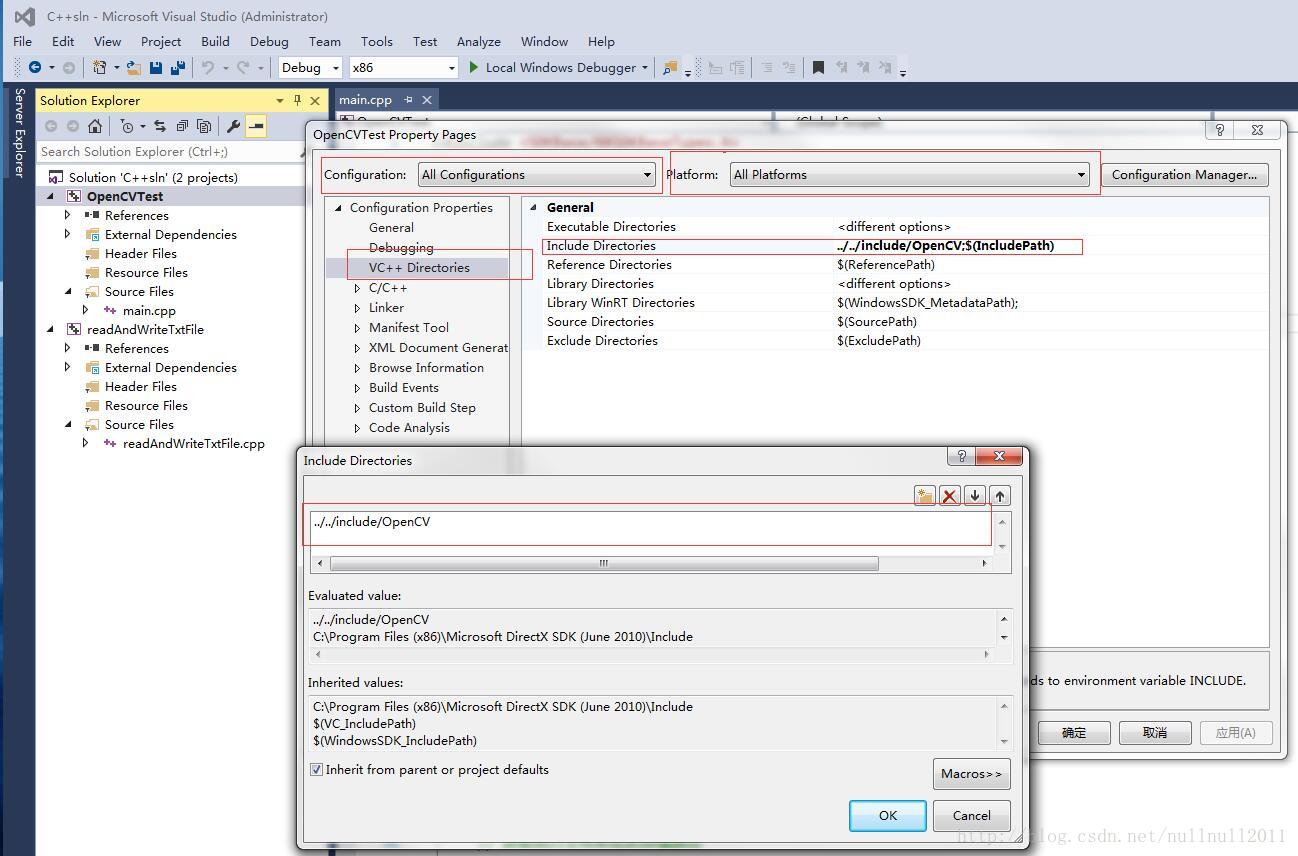The height and width of the screenshot is (856, 1298).
Task: Click the Undo toolbar icon
Action: pos(207,67)
